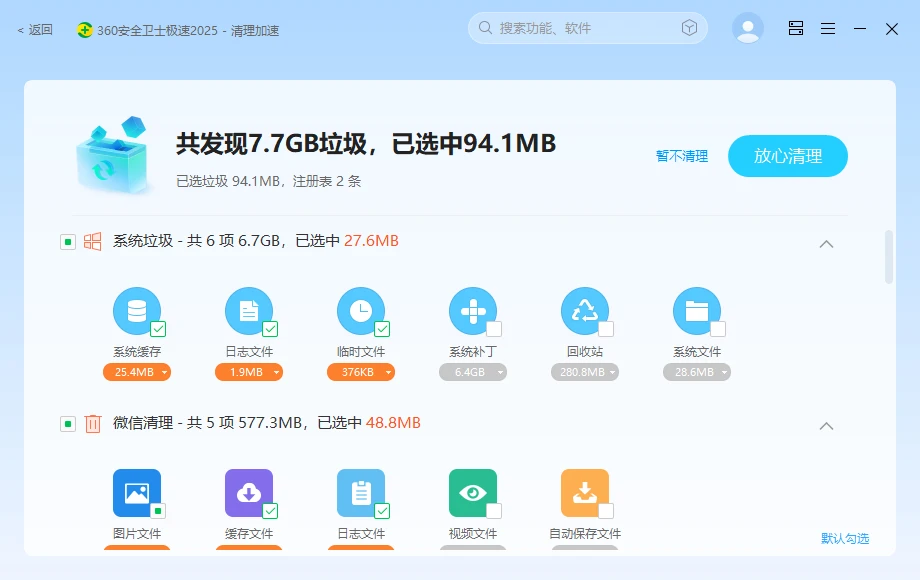Minimize the 360 window
This screenshot has width=920, height=580.
(860, 28)
